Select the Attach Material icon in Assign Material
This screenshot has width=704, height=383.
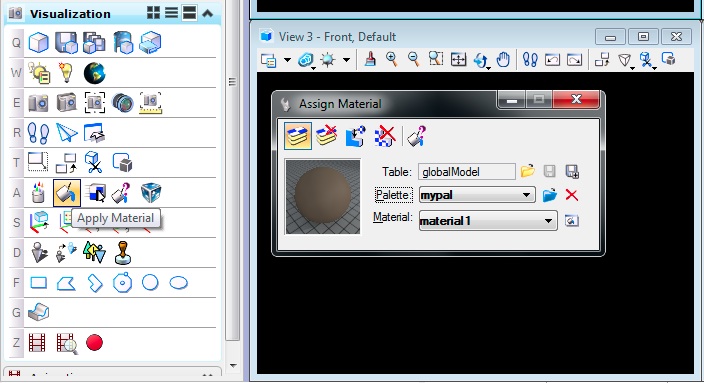coord(355,136)
